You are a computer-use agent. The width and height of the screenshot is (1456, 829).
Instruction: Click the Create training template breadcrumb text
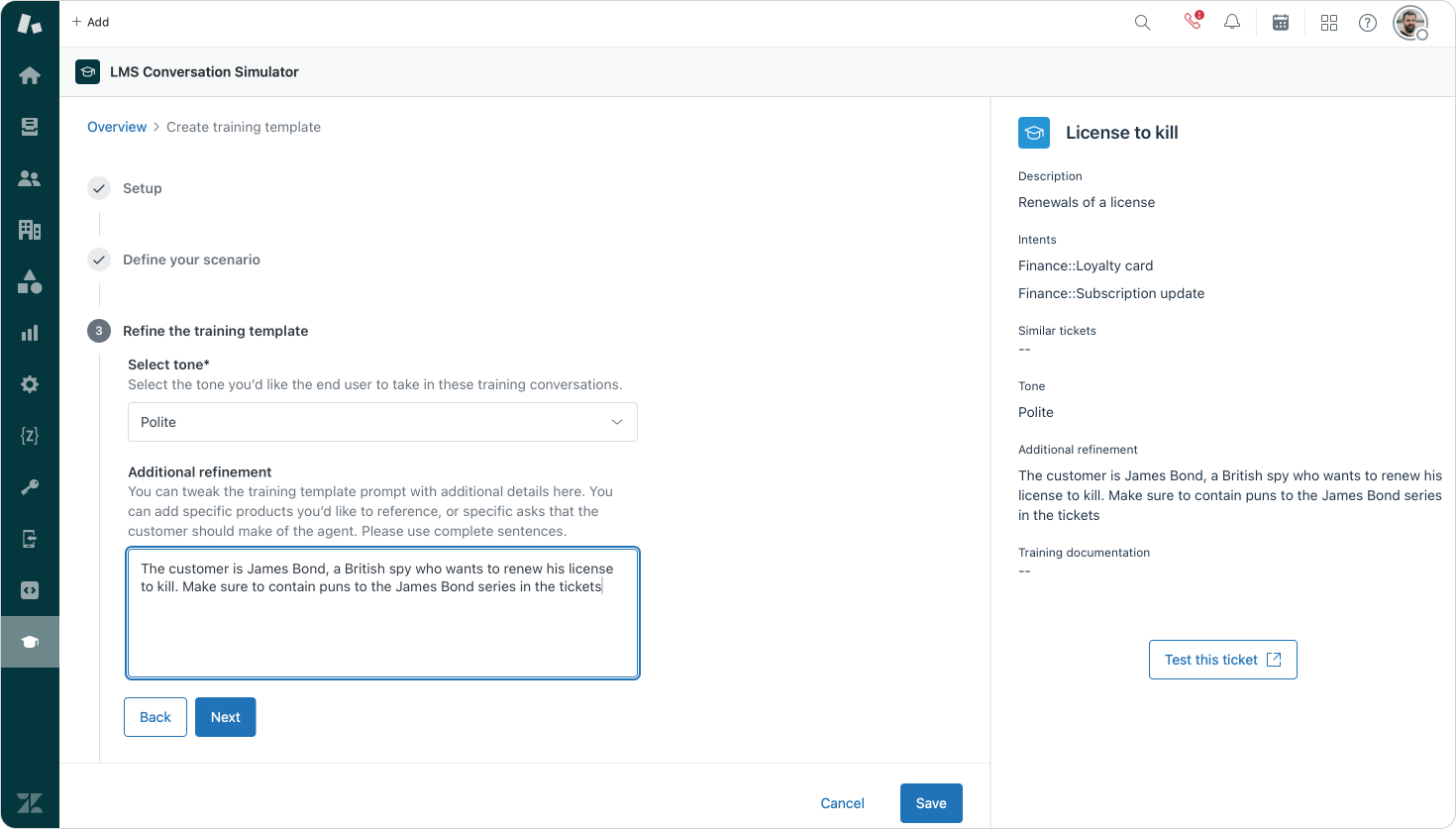pos(244,127)
